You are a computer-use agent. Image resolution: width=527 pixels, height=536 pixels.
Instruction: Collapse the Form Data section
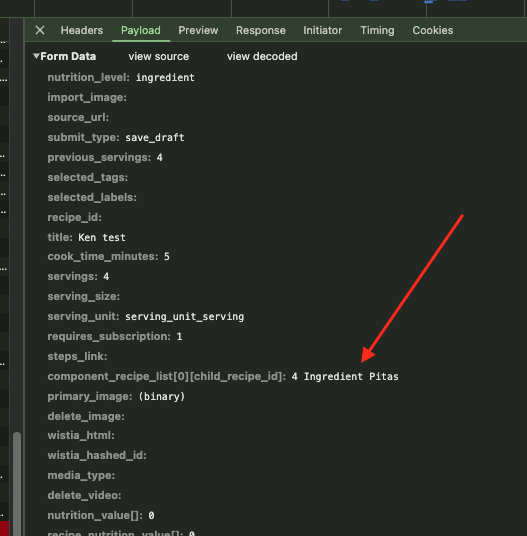[x=36, y=56]
